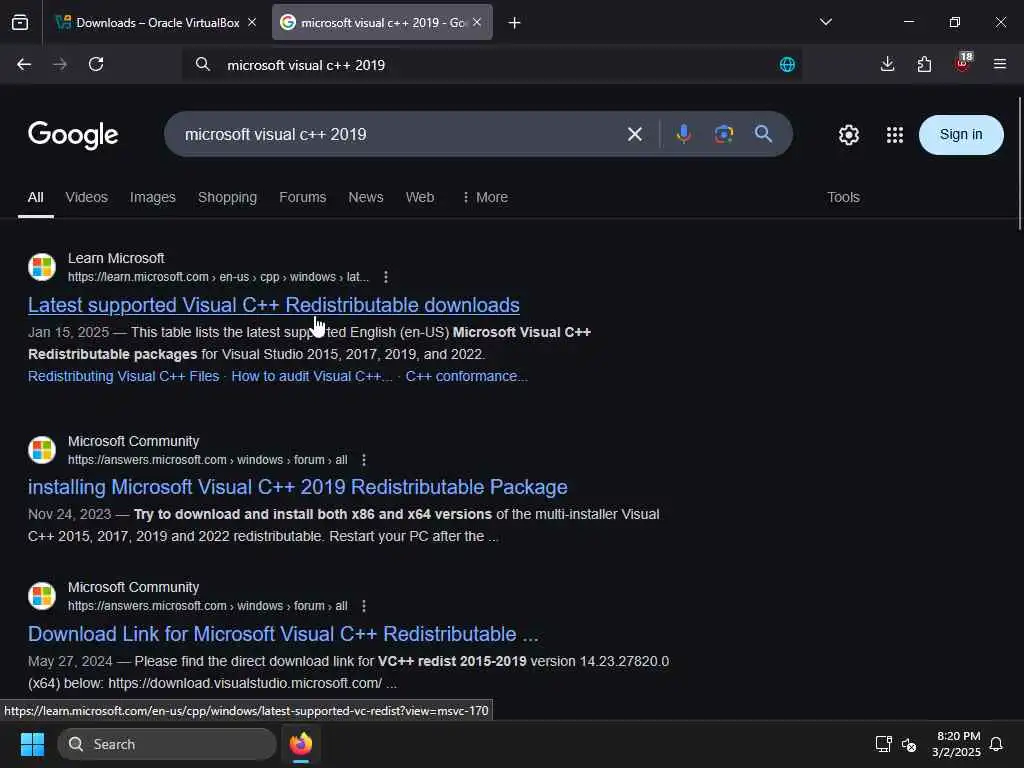Click the Windows taskbar Search box
This screenshot has height=768, width=1024.
pyautogui.click(x=167, y=744)
